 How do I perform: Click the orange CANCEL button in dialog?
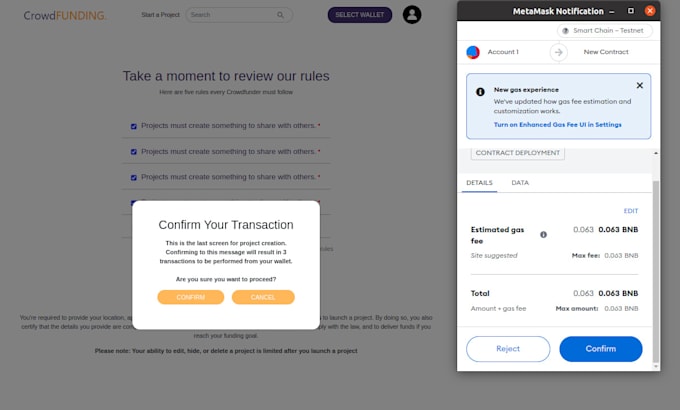[263, 297]
